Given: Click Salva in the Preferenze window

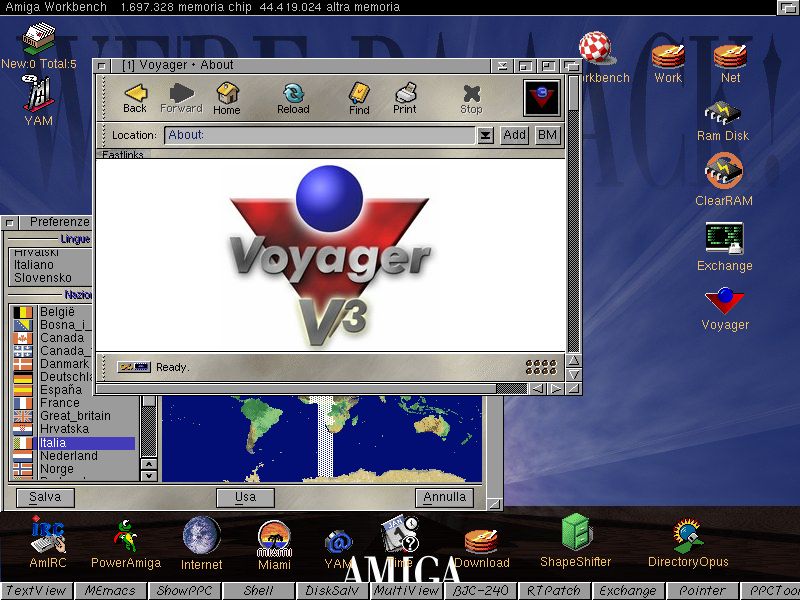Looking at the screenshot, I should point(45,497).
